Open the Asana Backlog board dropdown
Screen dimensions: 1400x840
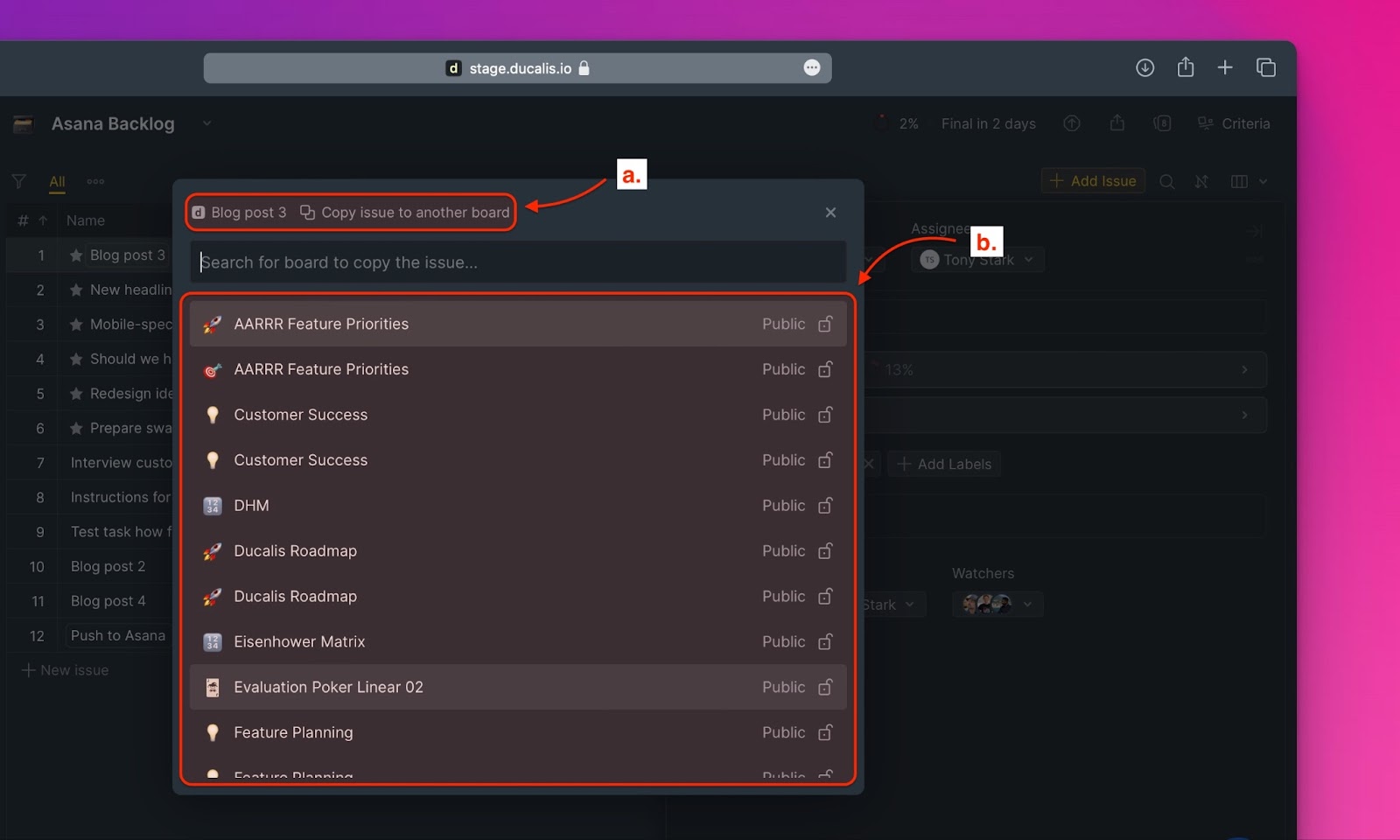point(206,123)
